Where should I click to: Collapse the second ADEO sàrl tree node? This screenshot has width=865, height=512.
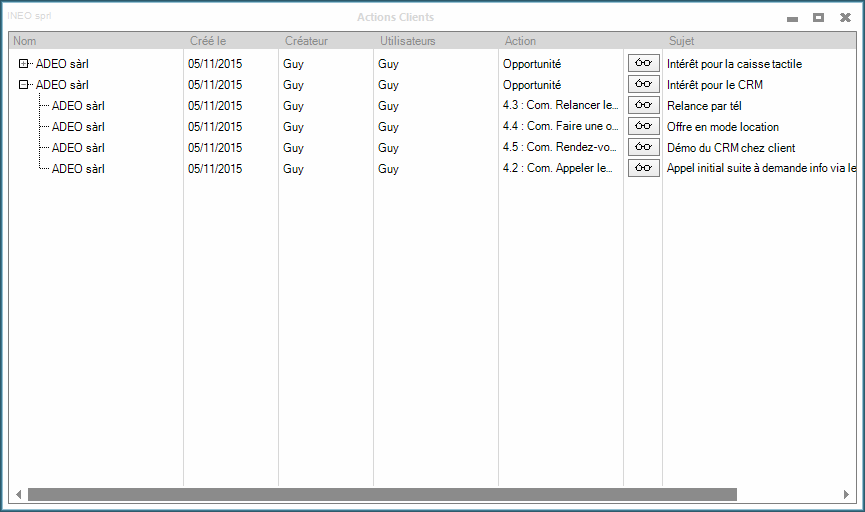(24, 85)
